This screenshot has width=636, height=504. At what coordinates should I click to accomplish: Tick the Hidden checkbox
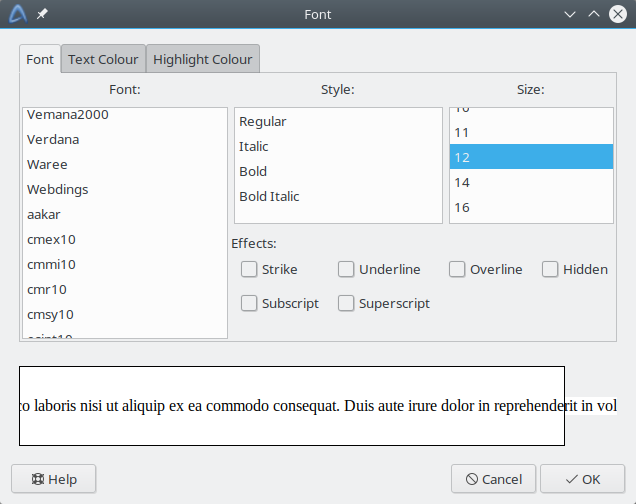pyautogui.click(x=550, y=269)
